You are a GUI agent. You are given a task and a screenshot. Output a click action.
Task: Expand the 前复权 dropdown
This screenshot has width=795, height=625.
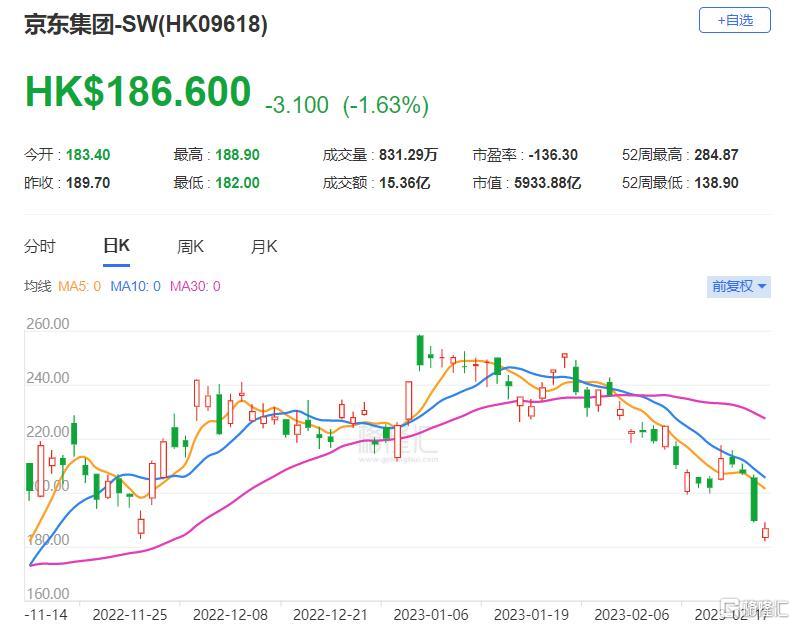pyautogui.click(x=739, y=286)
